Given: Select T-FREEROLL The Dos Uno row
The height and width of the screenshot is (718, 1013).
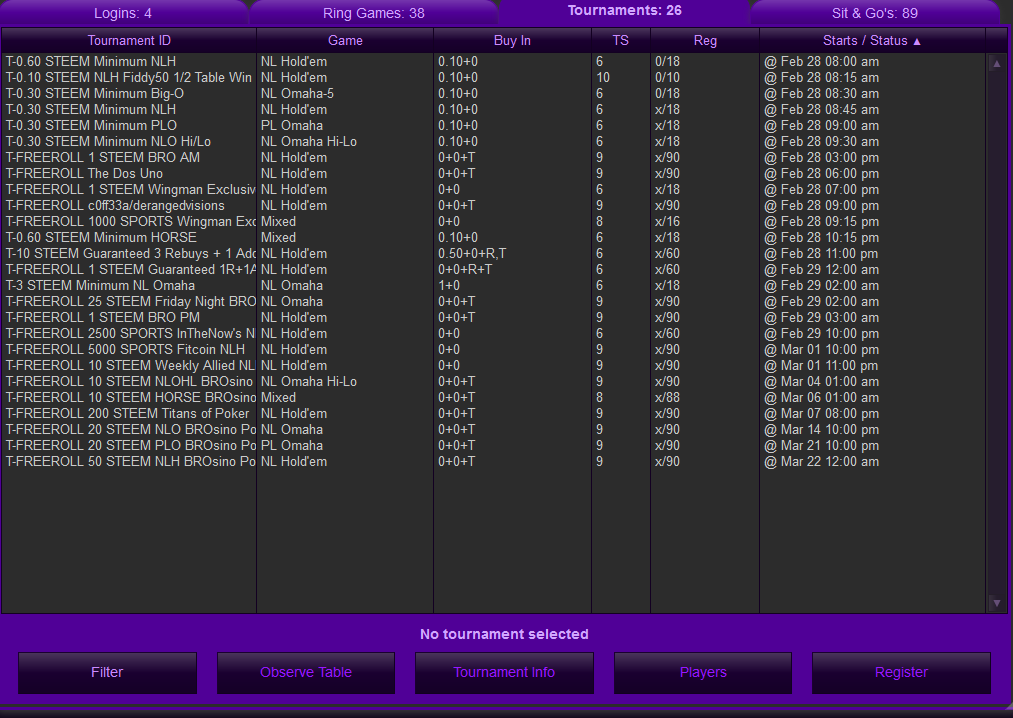Looking at the screenshot, I should pyautogui.click(x=84, y=174).
